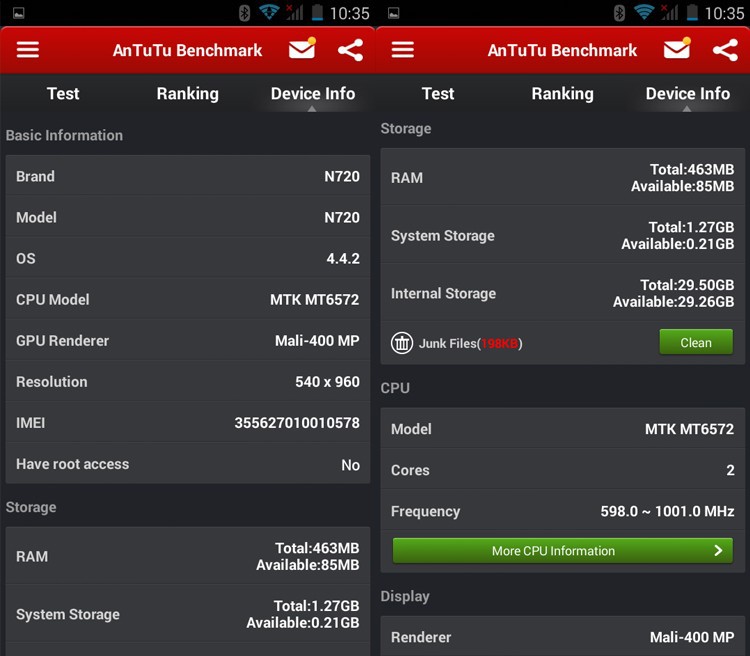
Task: Expand More CPU Information
Action: coord(562,551)
